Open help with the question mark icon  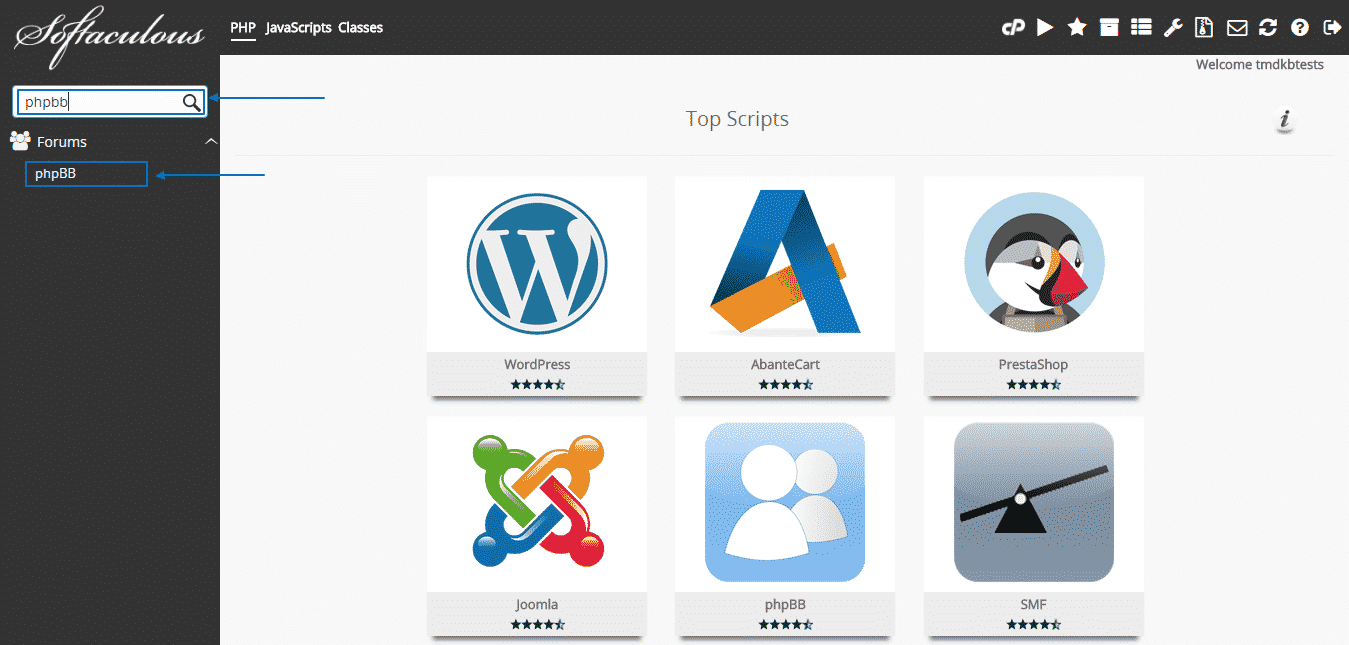tap(1300, 27)
